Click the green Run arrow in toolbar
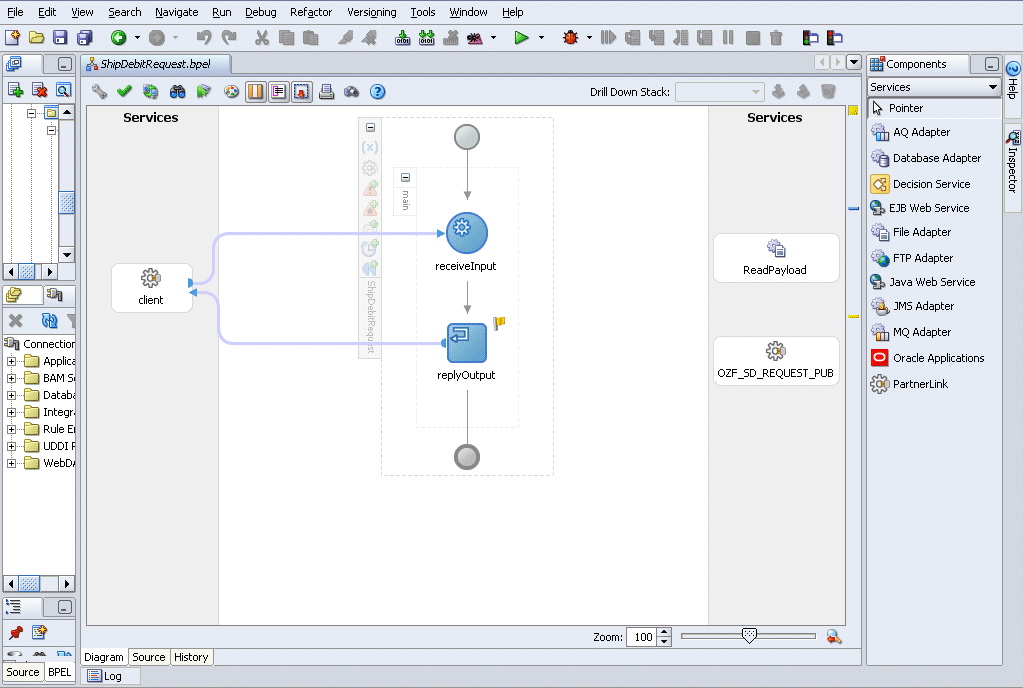Viewport: 1023px width, 688px height. point(521,38)
